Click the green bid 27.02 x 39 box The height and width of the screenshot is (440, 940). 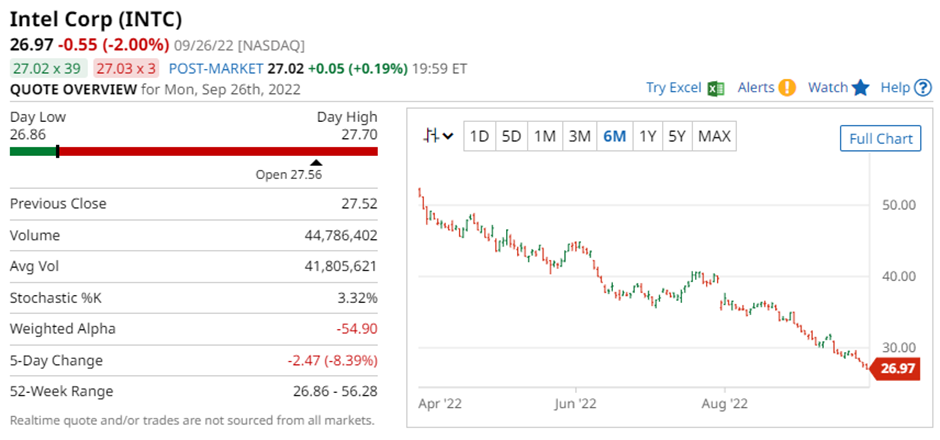46,68
